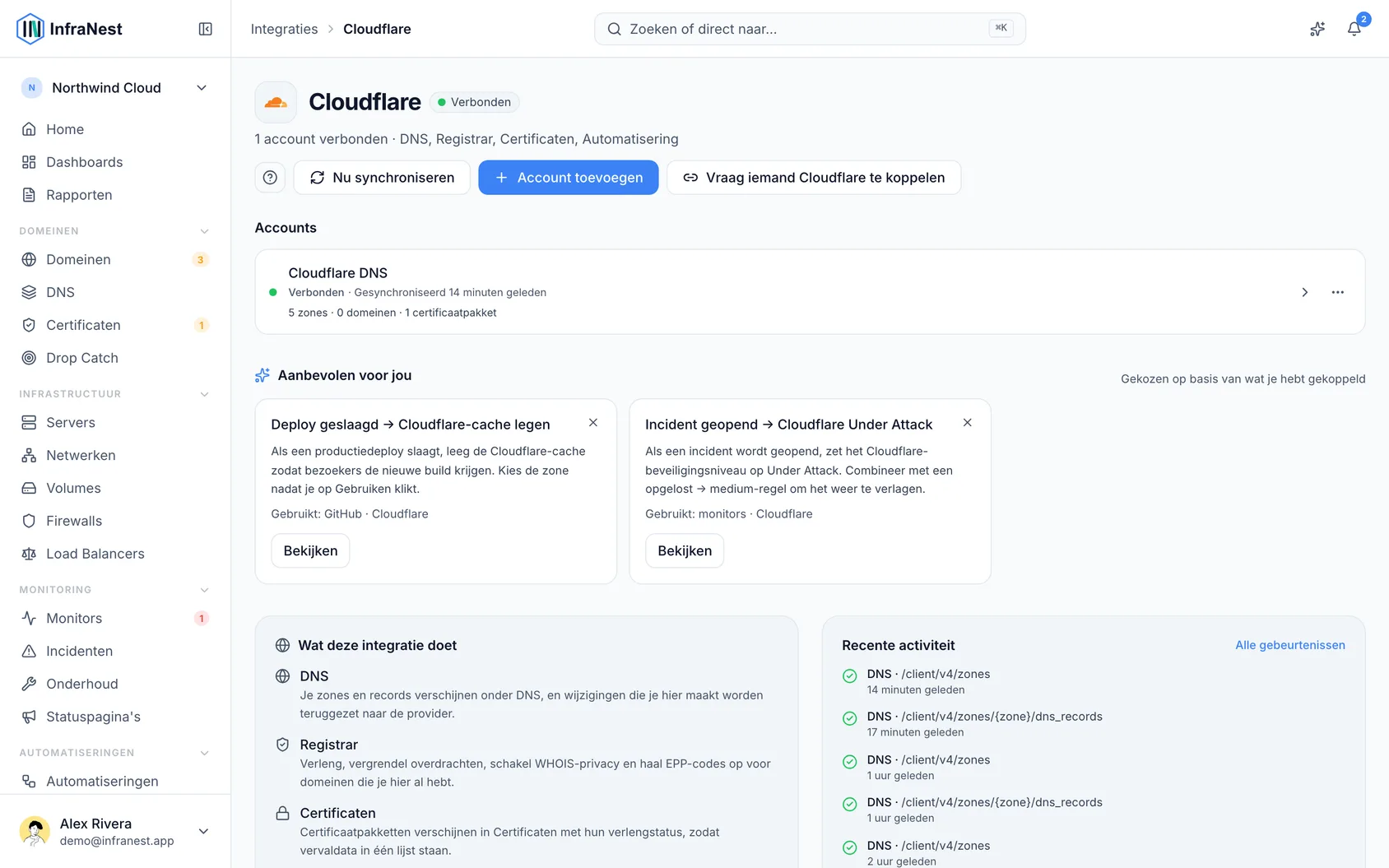
Task: Open Rapporten in the sidebar
Action: pyautogui.click(x=115, y=195)
